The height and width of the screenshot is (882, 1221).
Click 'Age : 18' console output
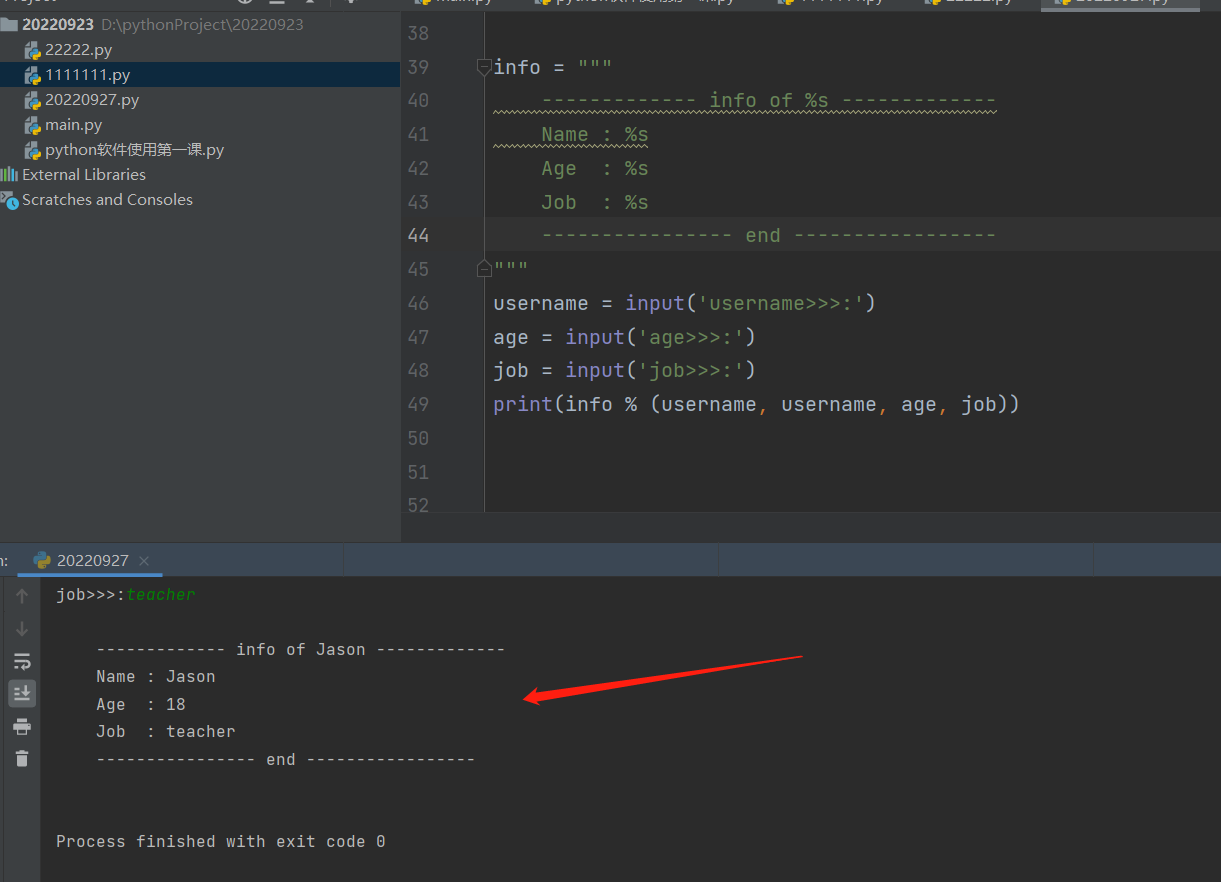click(141, 704)
